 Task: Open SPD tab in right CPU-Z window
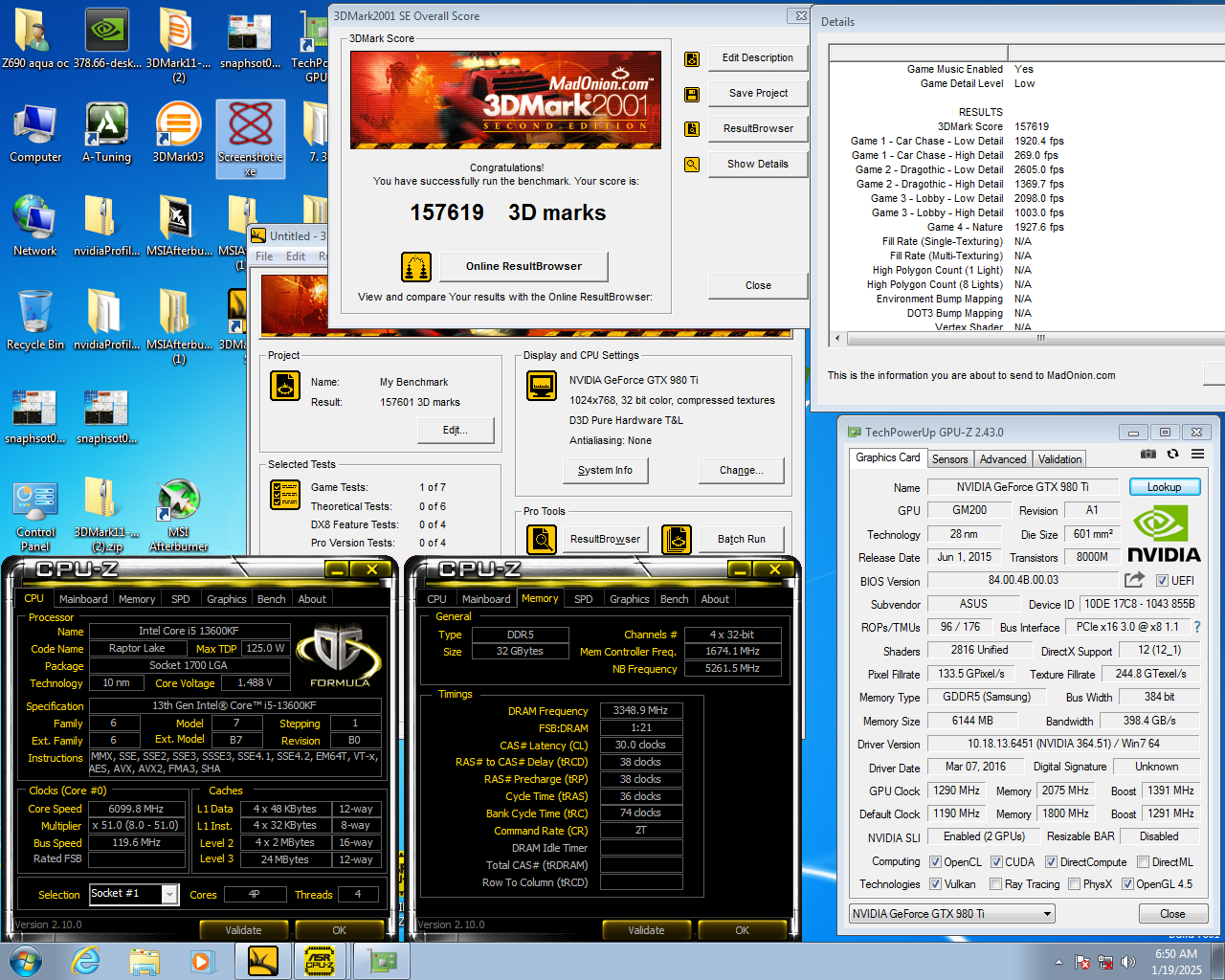[x=584, y=599]
